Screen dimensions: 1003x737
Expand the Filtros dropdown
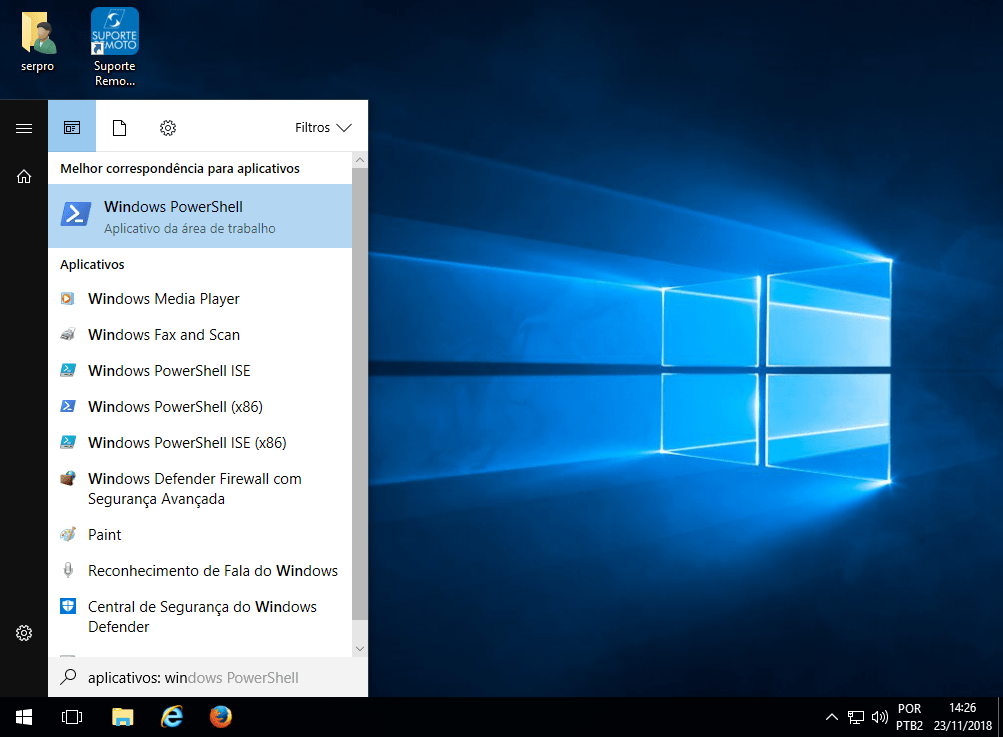pos(323,127)
